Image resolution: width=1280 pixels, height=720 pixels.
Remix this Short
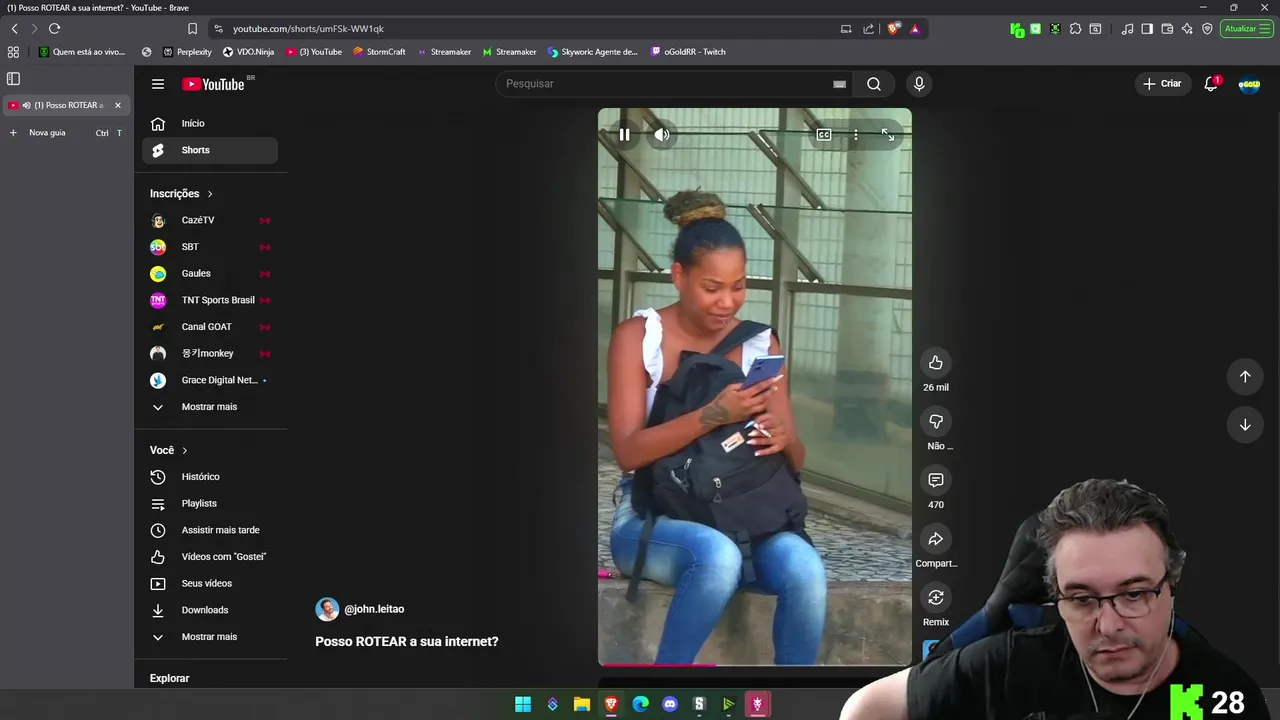936,598
